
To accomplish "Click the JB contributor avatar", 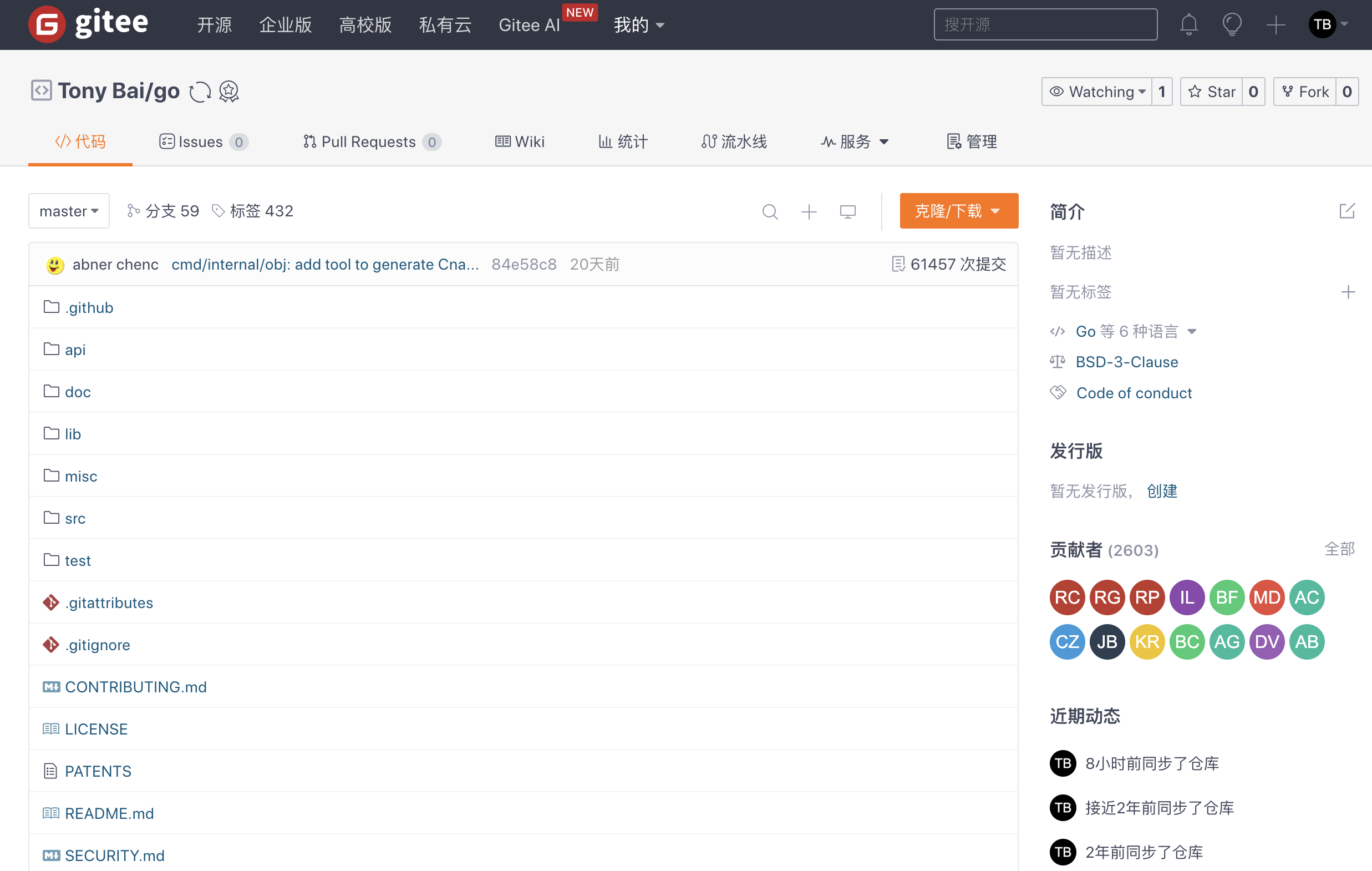I will 1106,641.
